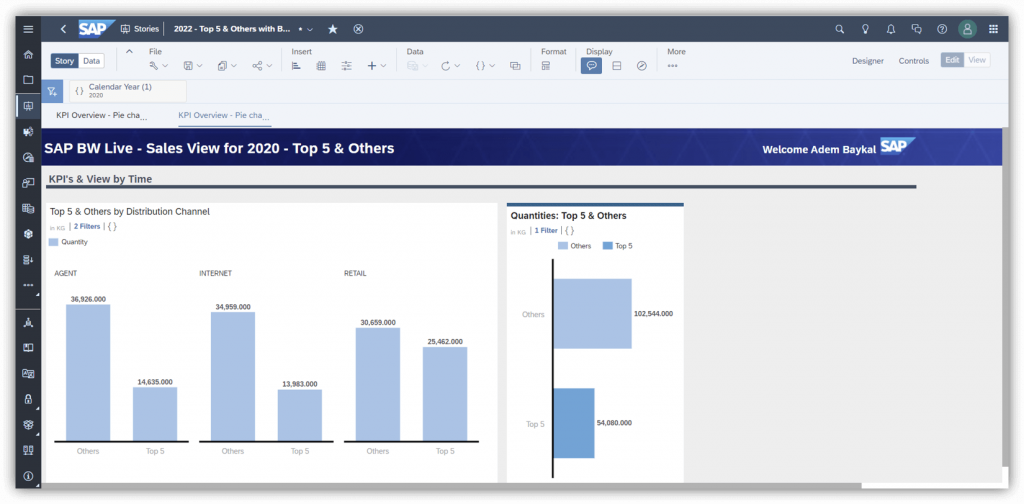Switch to View mode toggle
This screenshot has width=1024, height=504.
(x=977, y=60)
